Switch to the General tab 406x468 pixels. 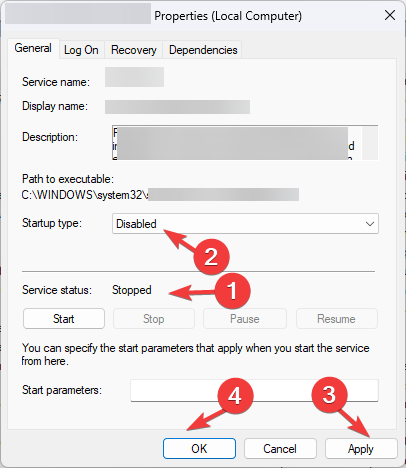pos(33,48)
